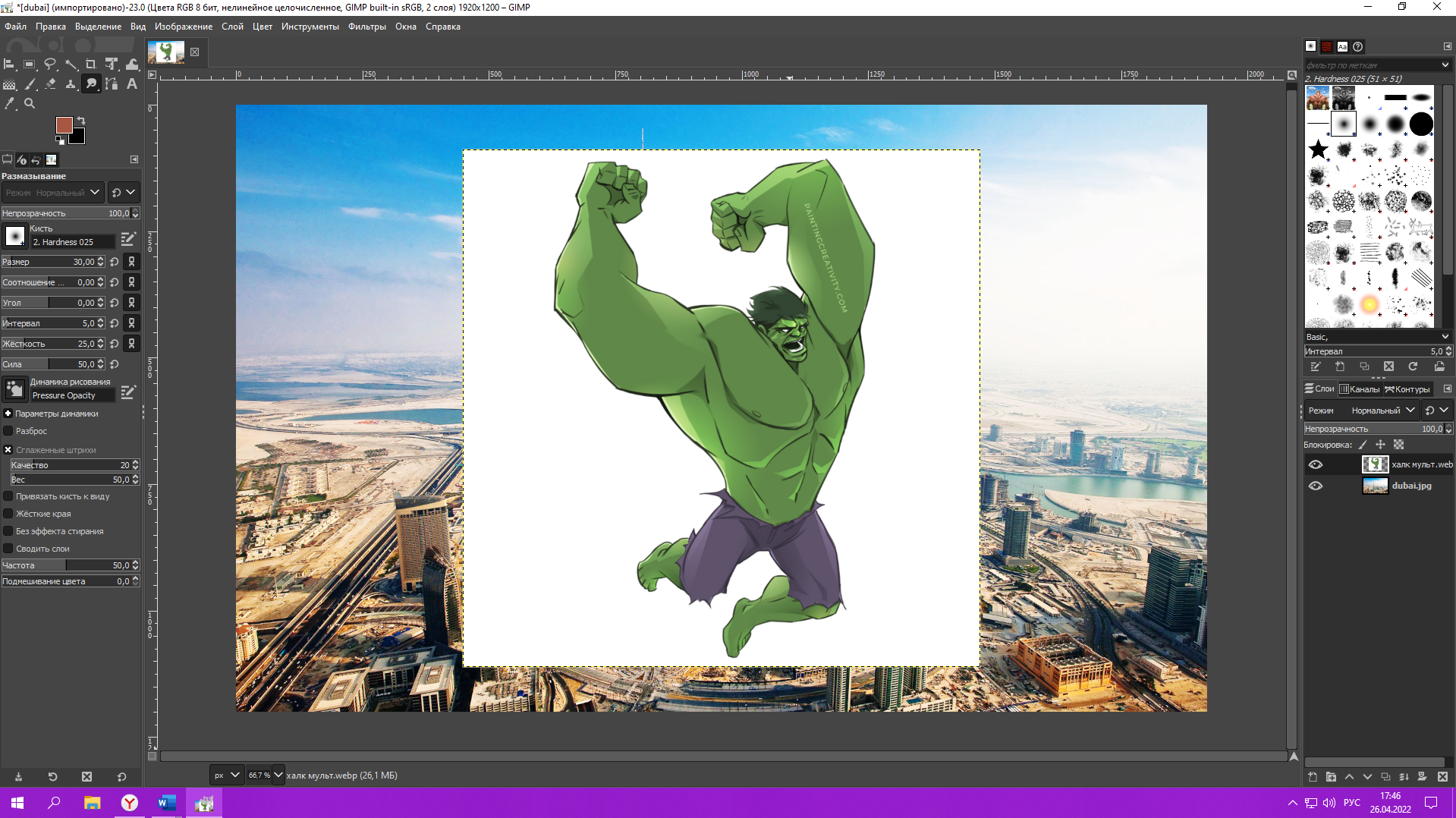This screenshot has height=818, width=1456.
Task: Adjust the Непрозрачность slider in tool options
Action: pyautogui.click(x=70, y=213)
